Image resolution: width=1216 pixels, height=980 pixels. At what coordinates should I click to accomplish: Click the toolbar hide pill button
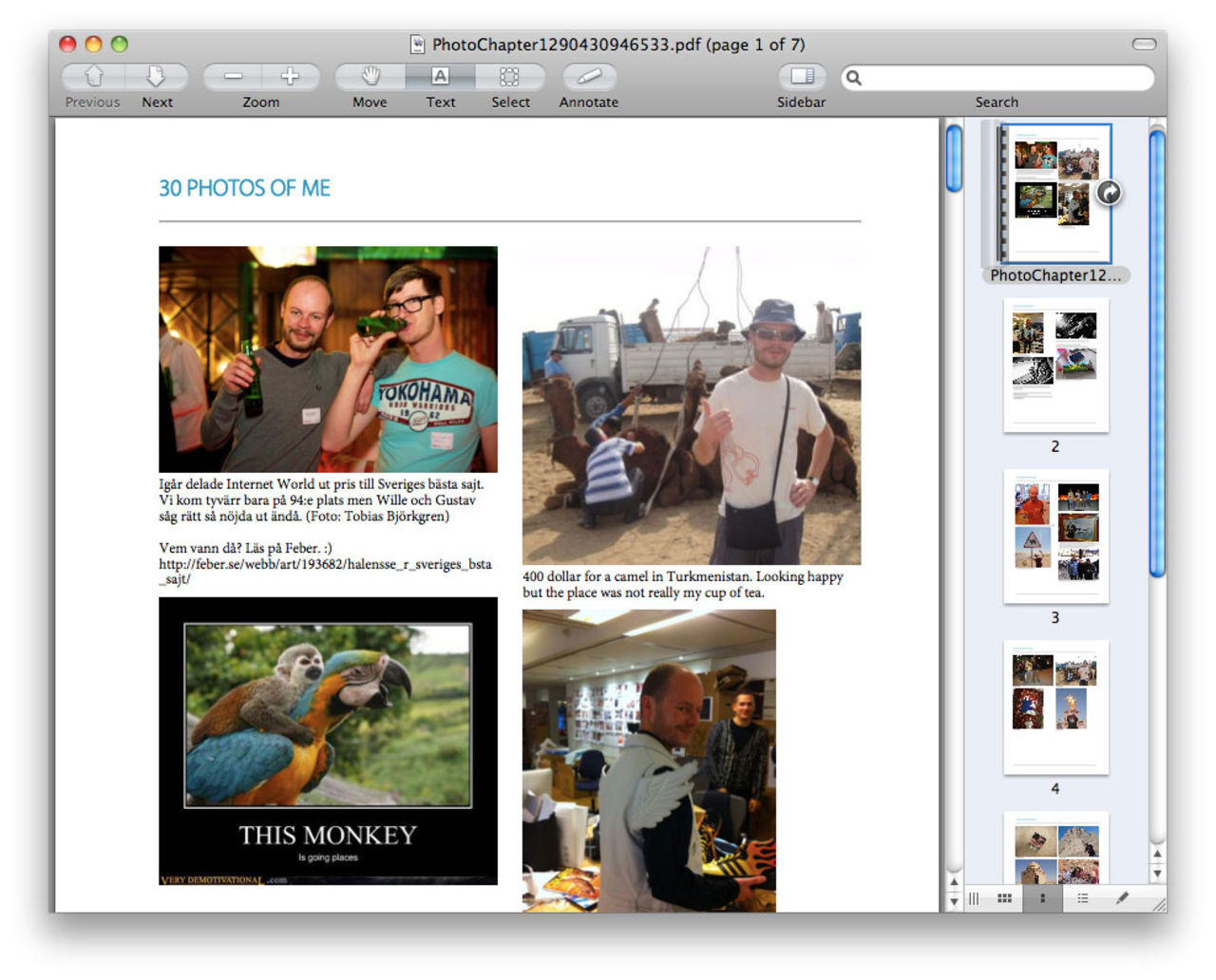point(1144,45)
